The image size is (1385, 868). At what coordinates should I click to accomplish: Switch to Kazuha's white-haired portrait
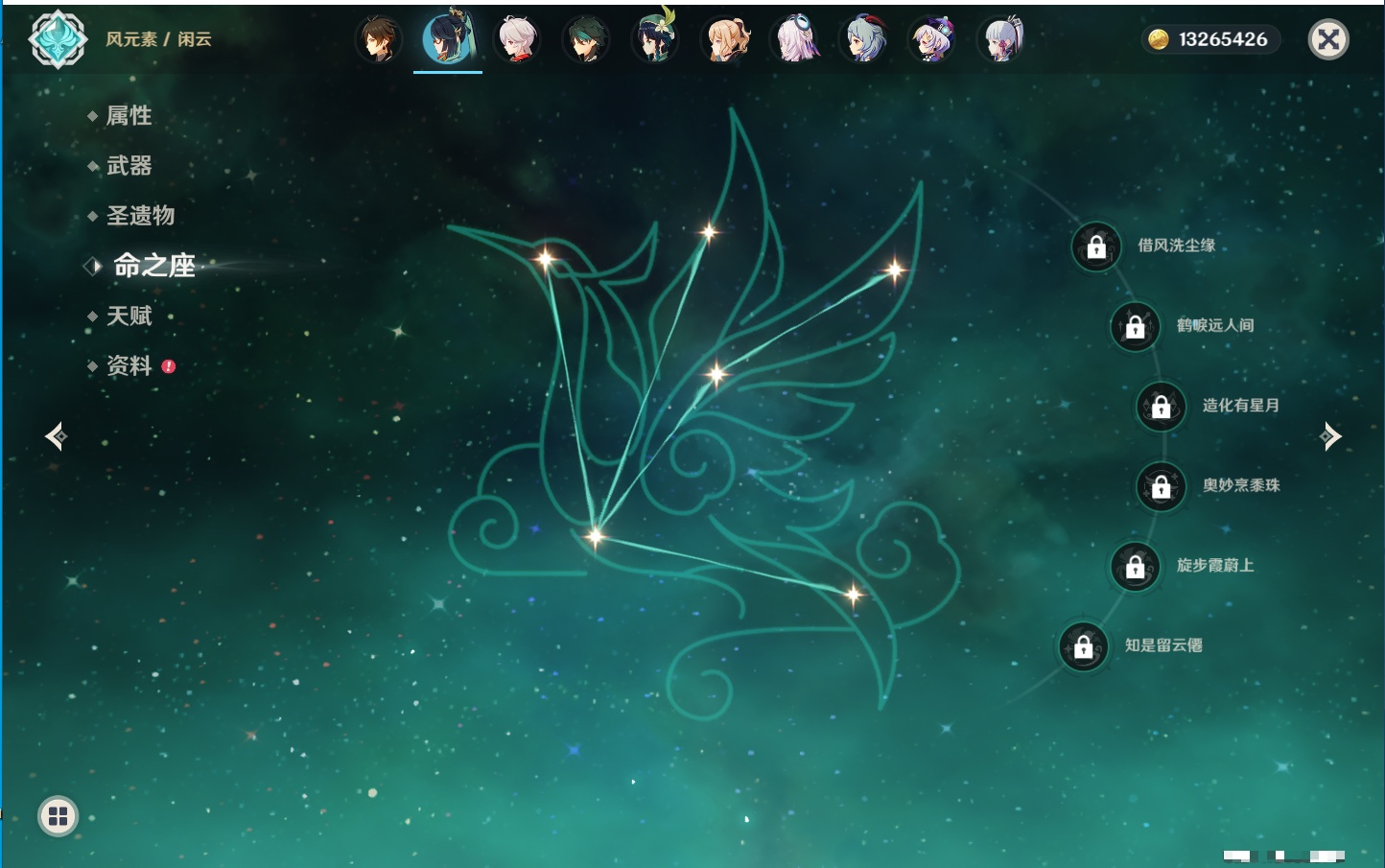[517, 39]
